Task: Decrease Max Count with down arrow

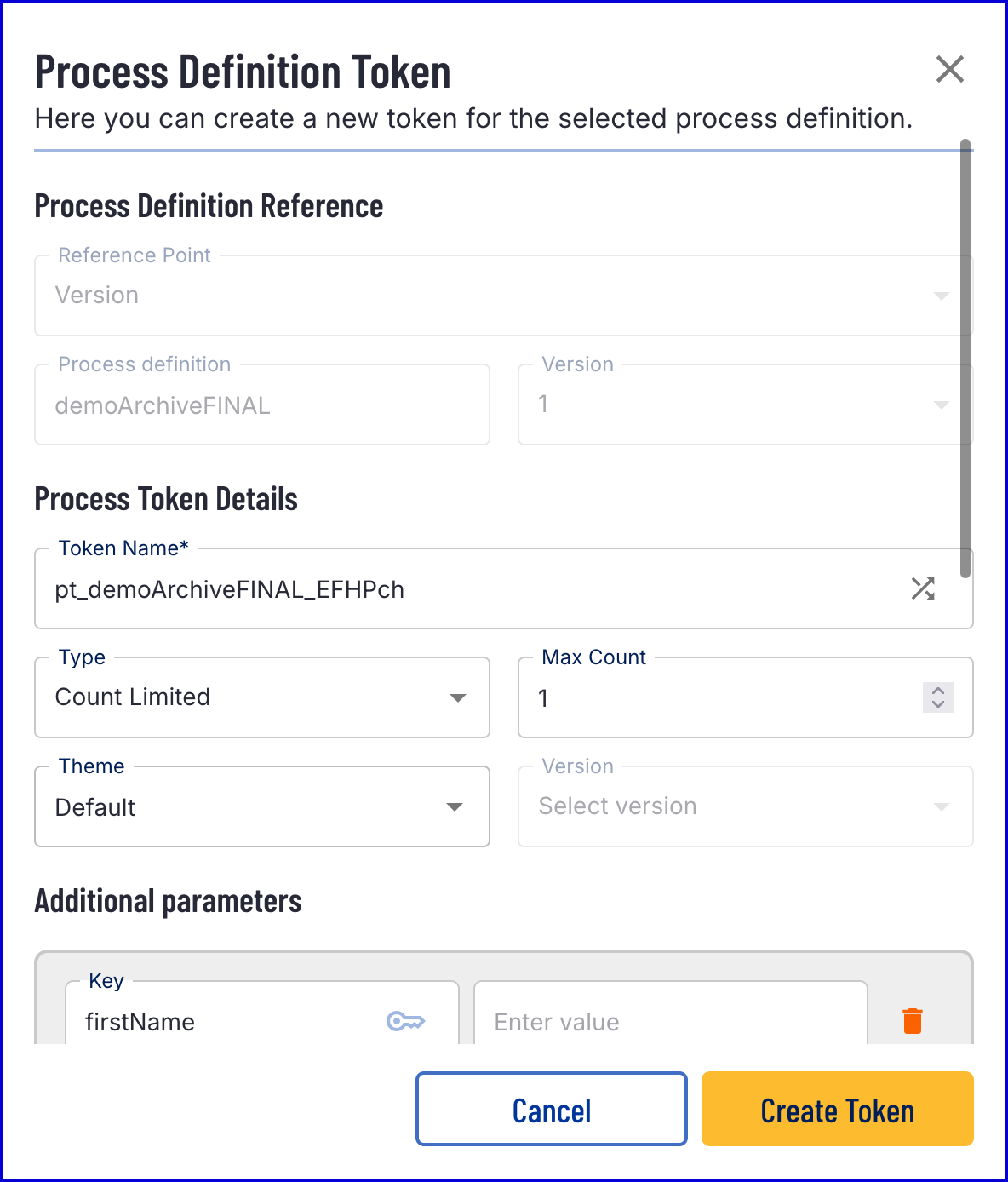Action: pos(938,704)
